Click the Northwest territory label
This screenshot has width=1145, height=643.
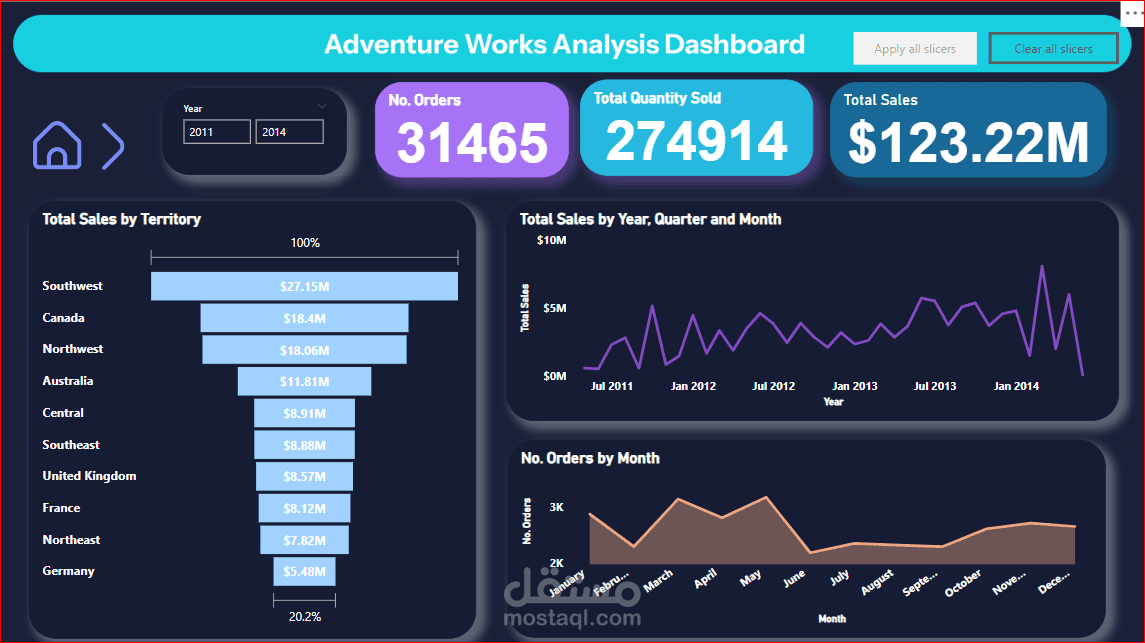[73, 349]
